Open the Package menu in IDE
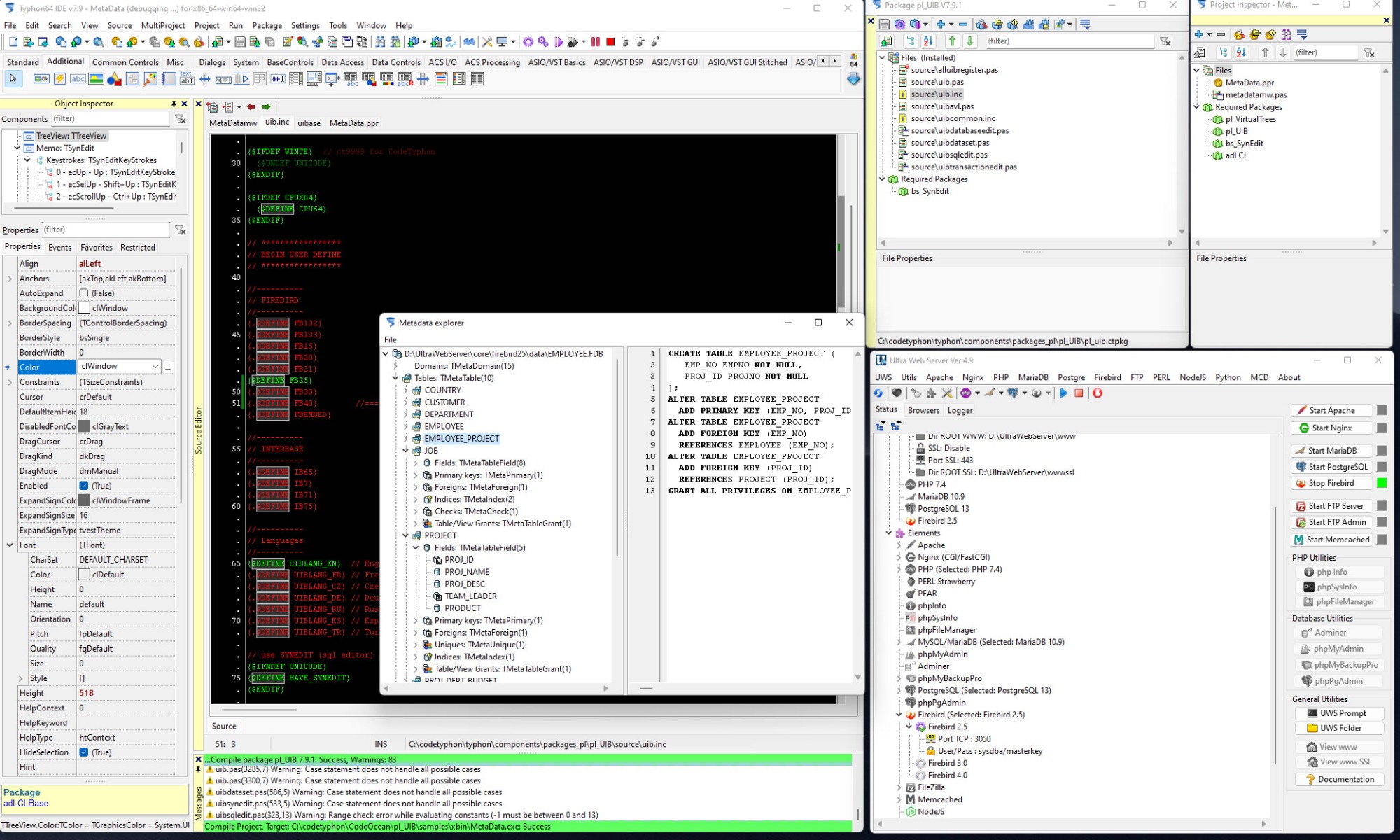The image size is (1400, 840). 267,25
